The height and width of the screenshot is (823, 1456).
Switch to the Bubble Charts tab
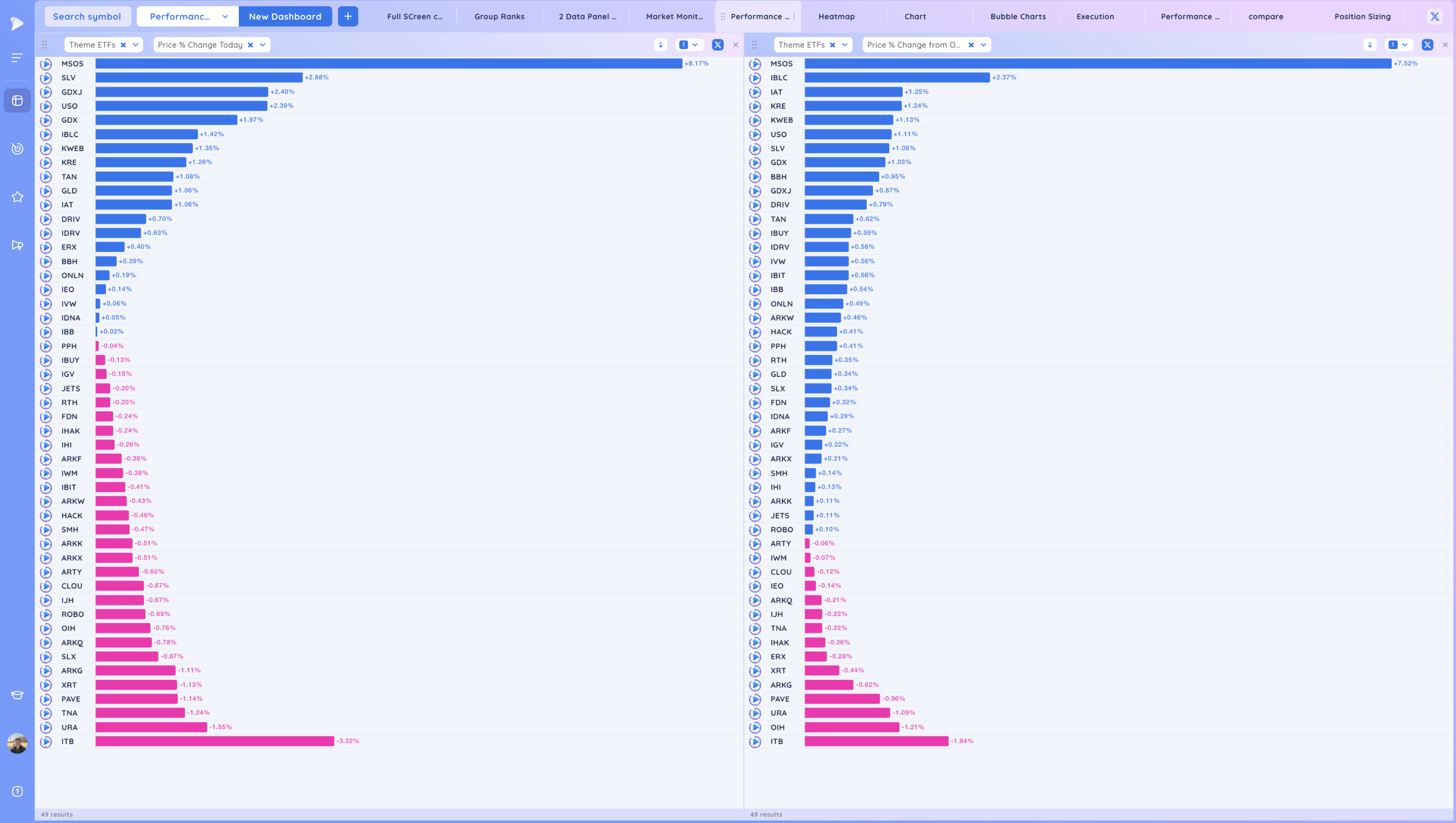tap(1018, 16)
